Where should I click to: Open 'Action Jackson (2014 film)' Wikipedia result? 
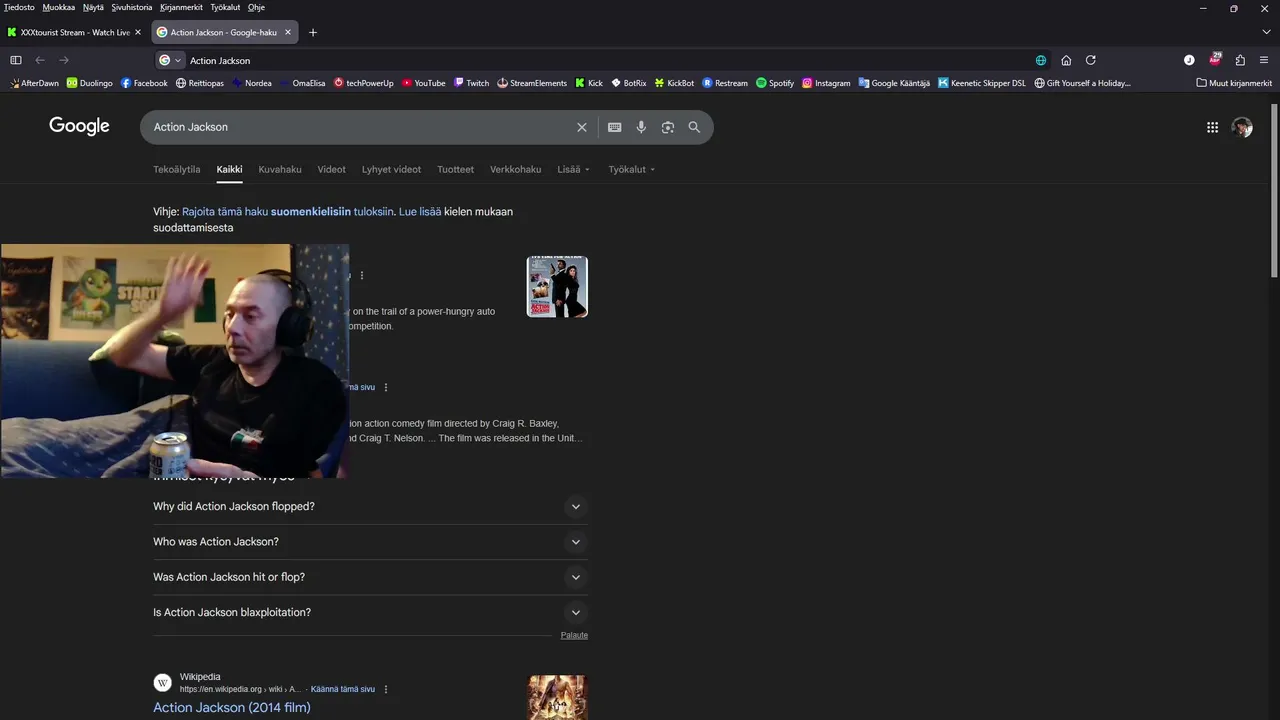tap(232, 707)
